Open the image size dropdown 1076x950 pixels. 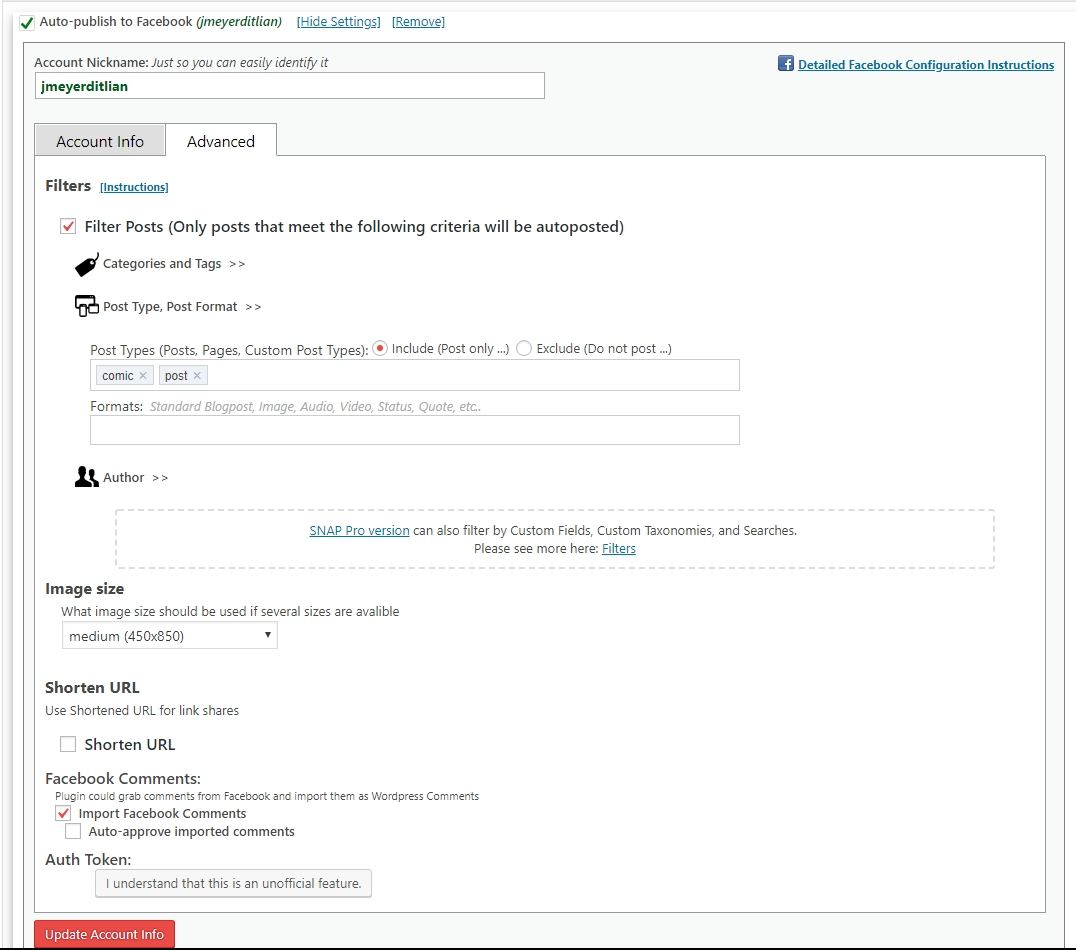click(169, 636)
